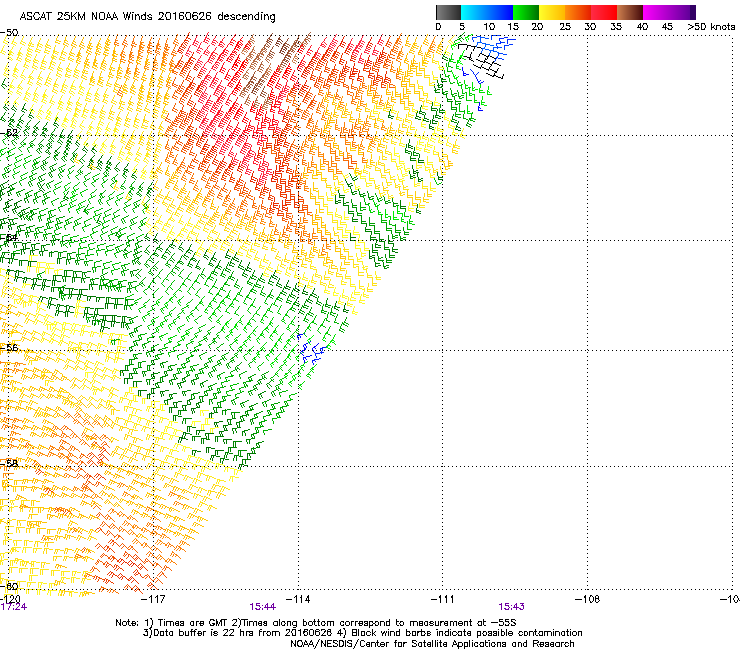Click the '35' label under the color bar
The width and height of the screenshot is (740, 650).
coord(616,26)
